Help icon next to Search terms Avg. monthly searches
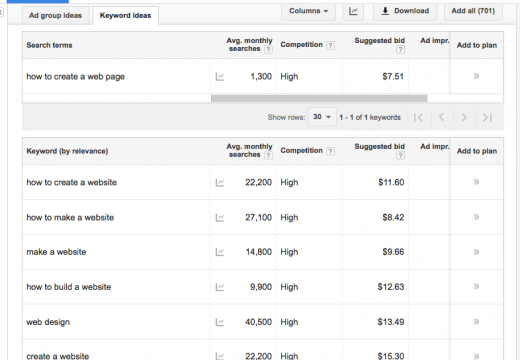 [x=268, y=50]
